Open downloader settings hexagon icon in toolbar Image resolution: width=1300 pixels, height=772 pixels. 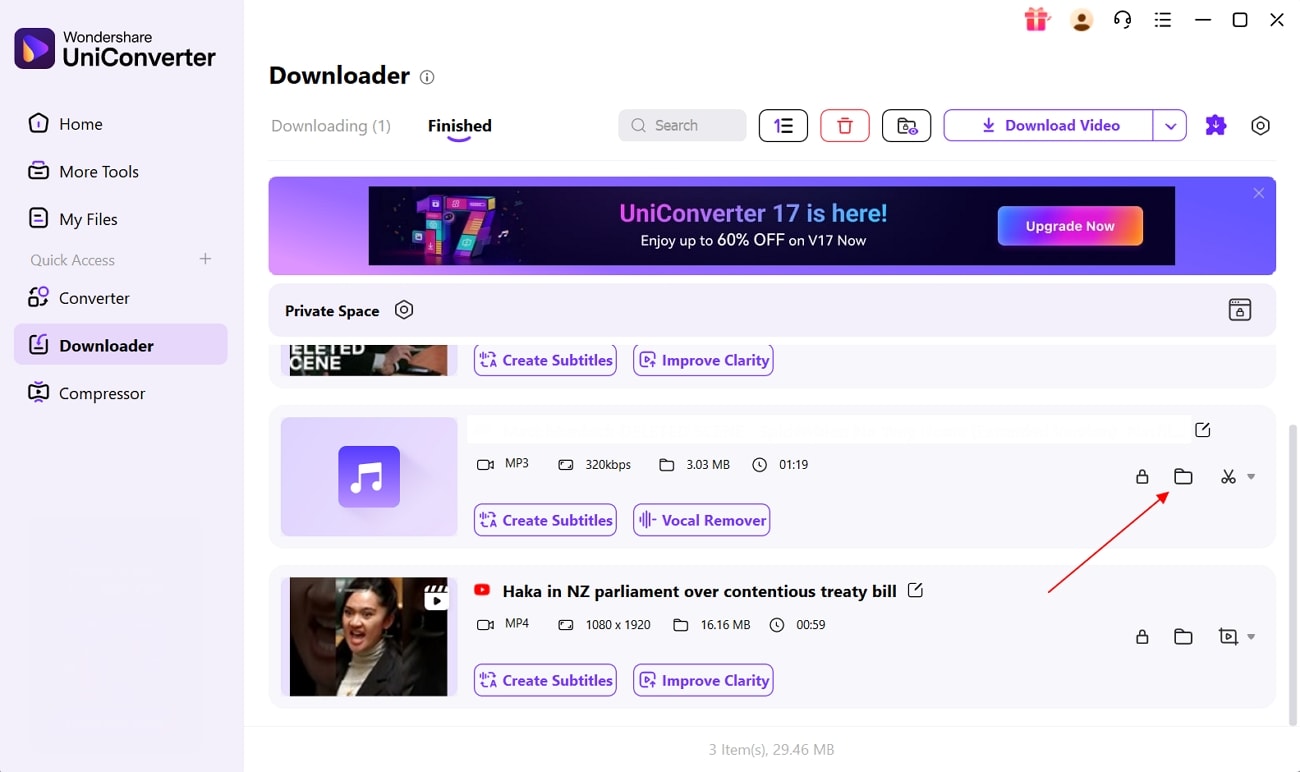pyautogui.click(x=1261, y=125)
